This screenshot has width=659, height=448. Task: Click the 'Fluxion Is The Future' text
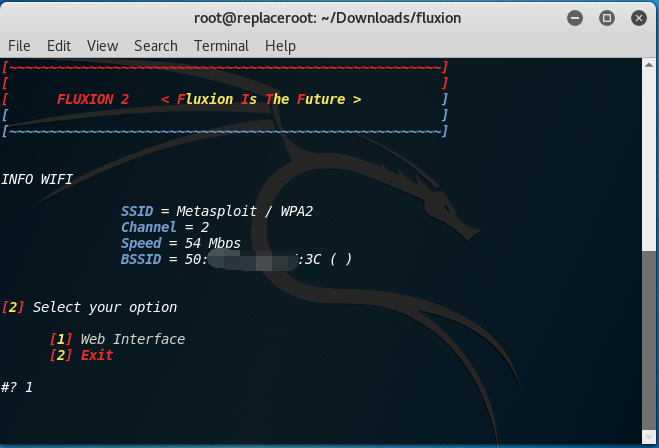tap(261, 99)
